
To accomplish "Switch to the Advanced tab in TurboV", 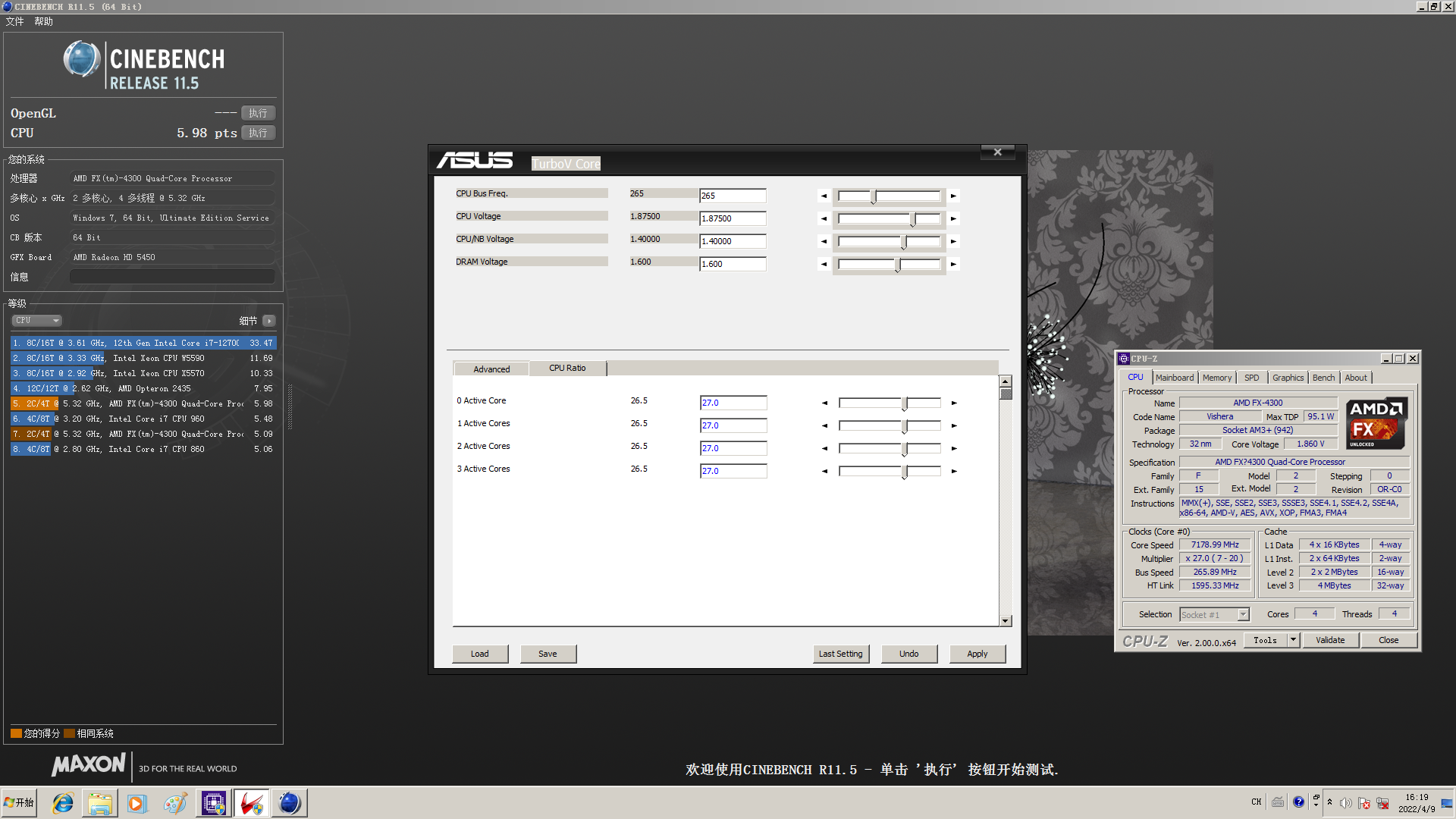I will point(491,369).
